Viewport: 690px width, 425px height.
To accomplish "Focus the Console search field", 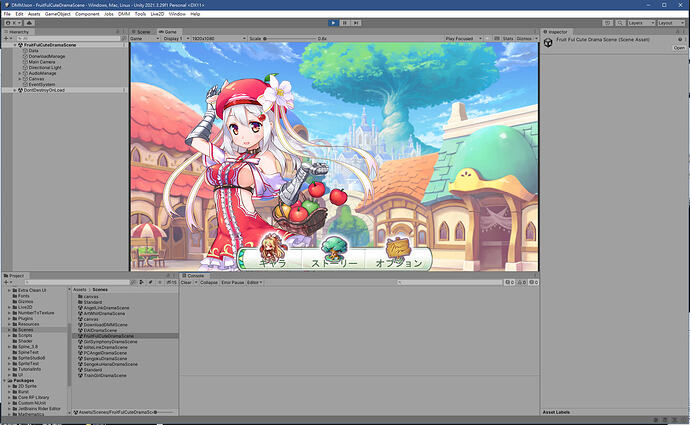I will pos(449,282).
